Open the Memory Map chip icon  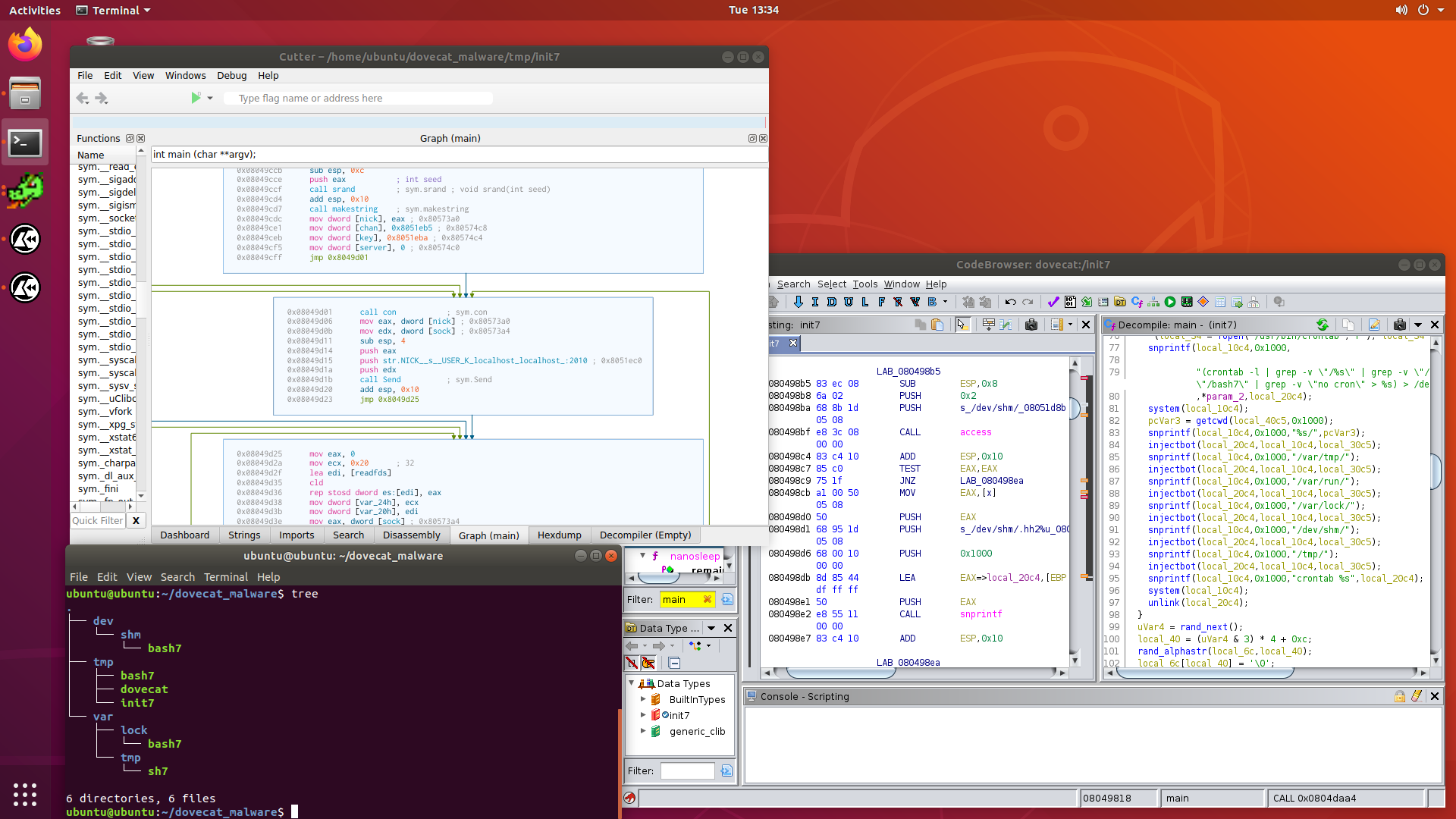[x=1187, y=302]
